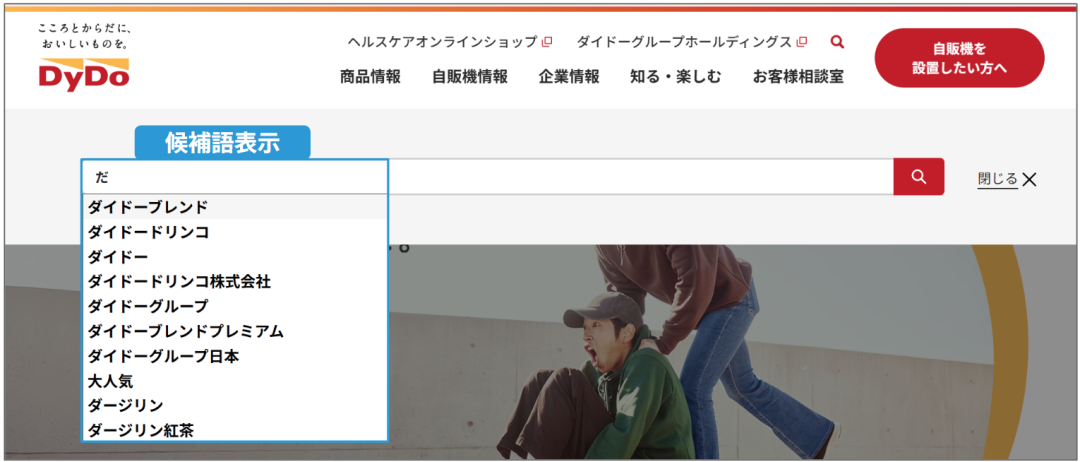Click the 閉じる link
Viewport: 1080px width, 462px height.
[x=997, y=179]
